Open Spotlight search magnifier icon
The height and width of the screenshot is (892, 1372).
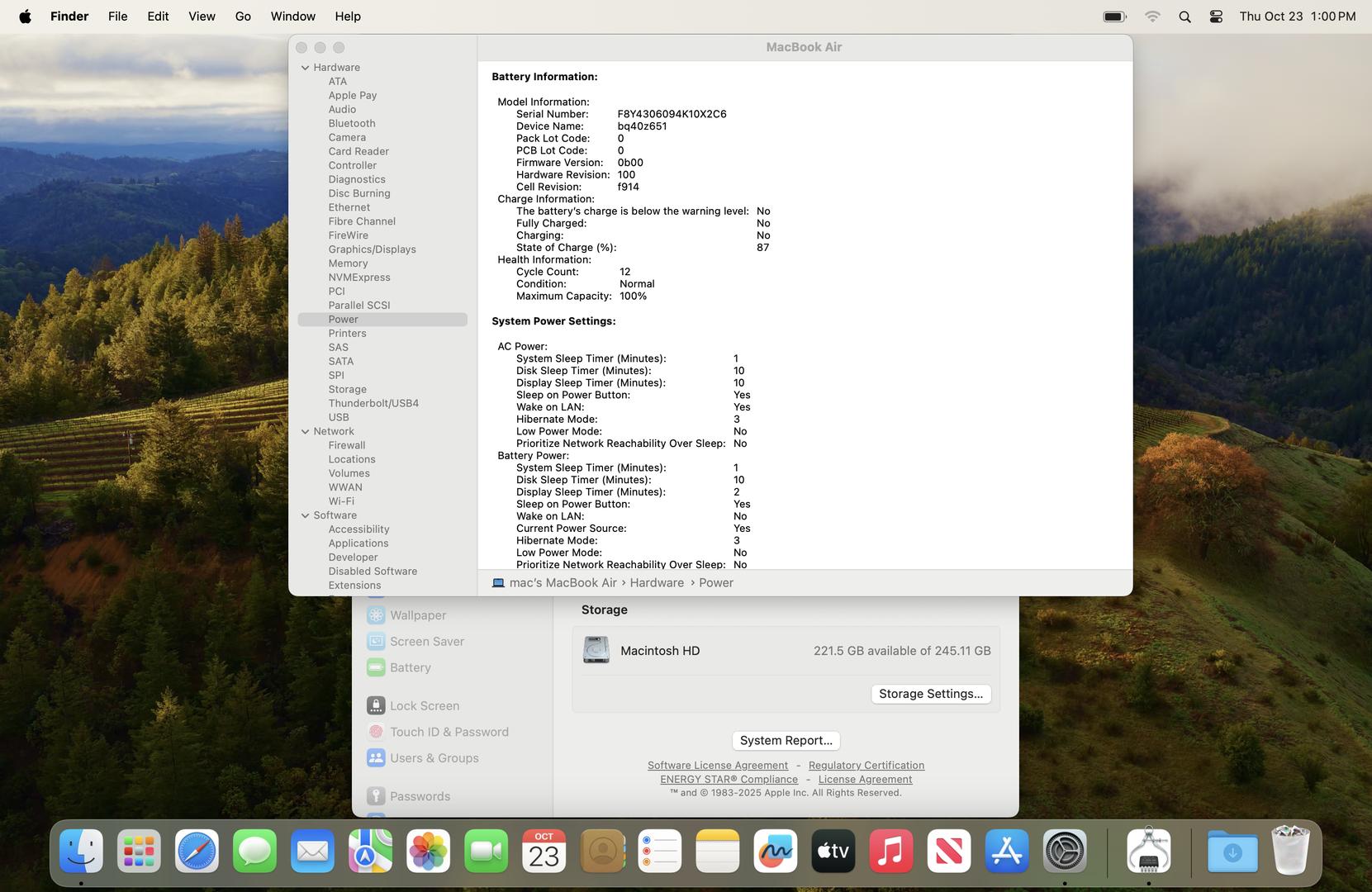pos(1184,17)
